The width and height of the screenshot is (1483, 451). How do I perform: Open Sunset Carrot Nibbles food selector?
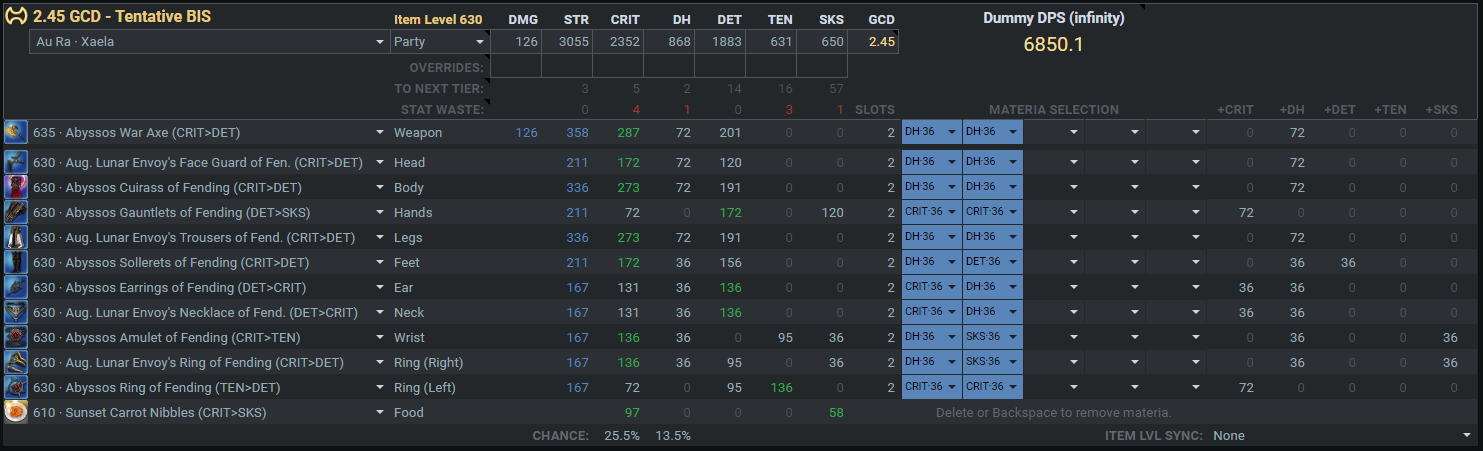pos(209,412)
